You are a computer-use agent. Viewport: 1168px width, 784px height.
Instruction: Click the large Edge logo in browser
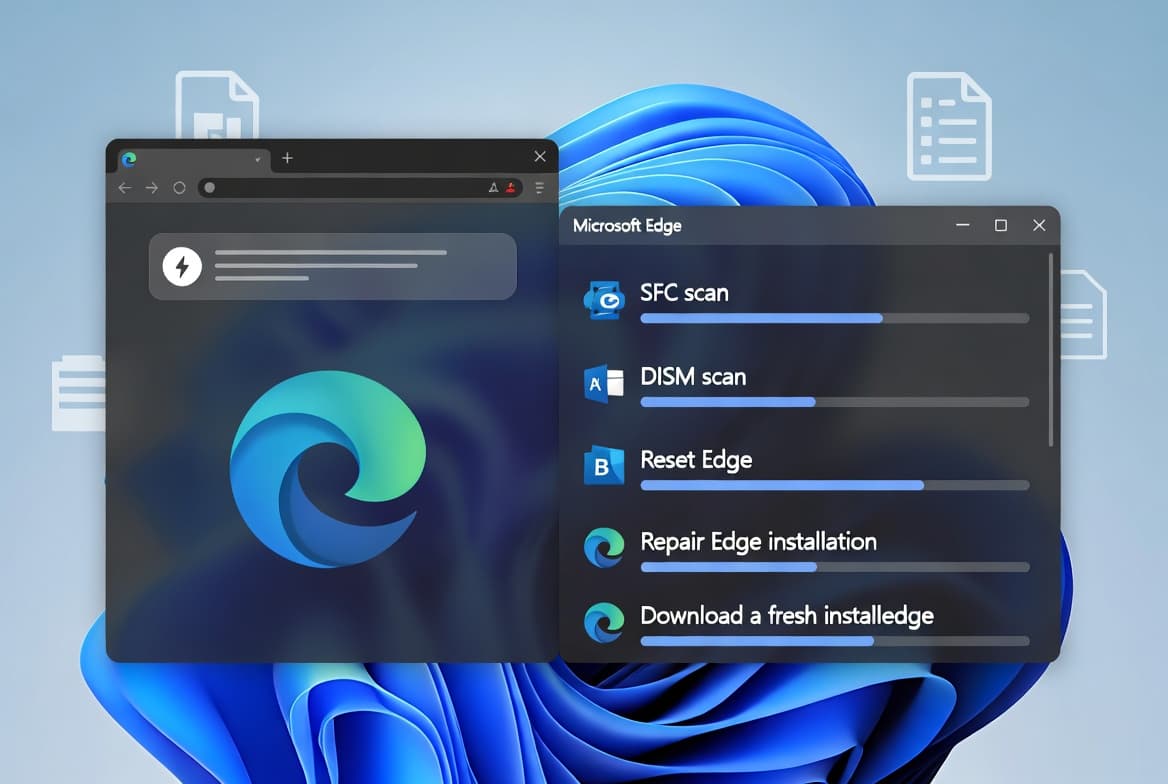click(x=328, y=469)
